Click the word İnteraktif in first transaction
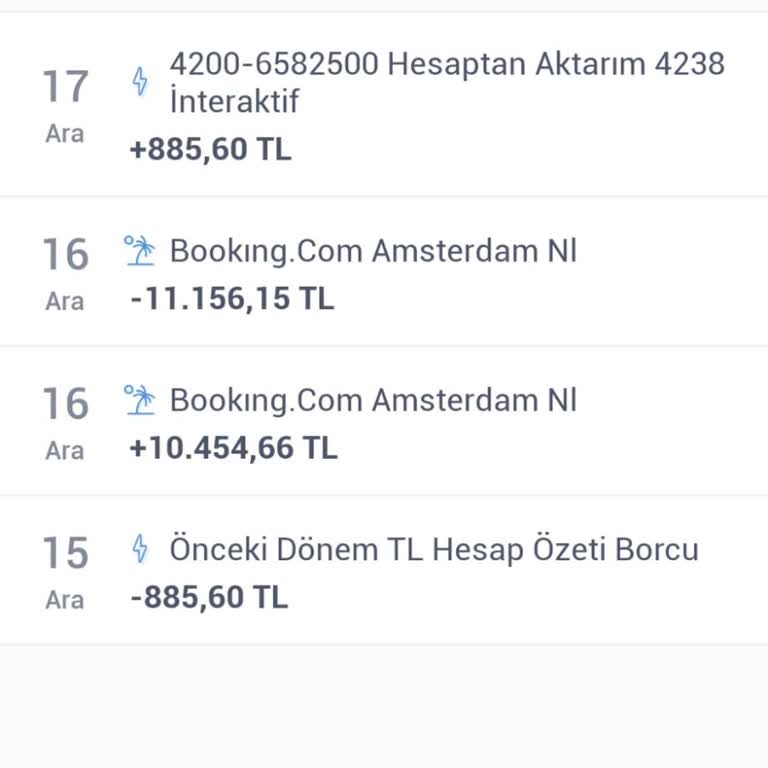This screenshot has height=768, width=768. click(234, 102)
